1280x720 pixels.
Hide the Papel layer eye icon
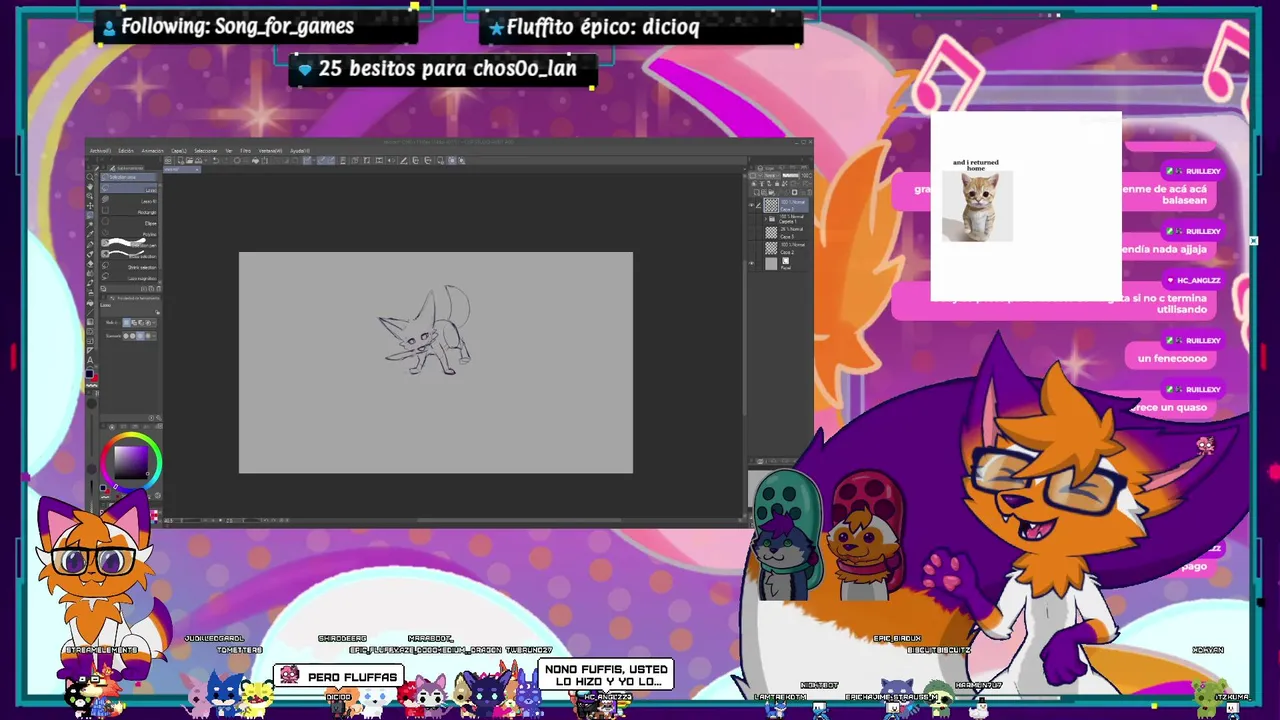point(751,263)
